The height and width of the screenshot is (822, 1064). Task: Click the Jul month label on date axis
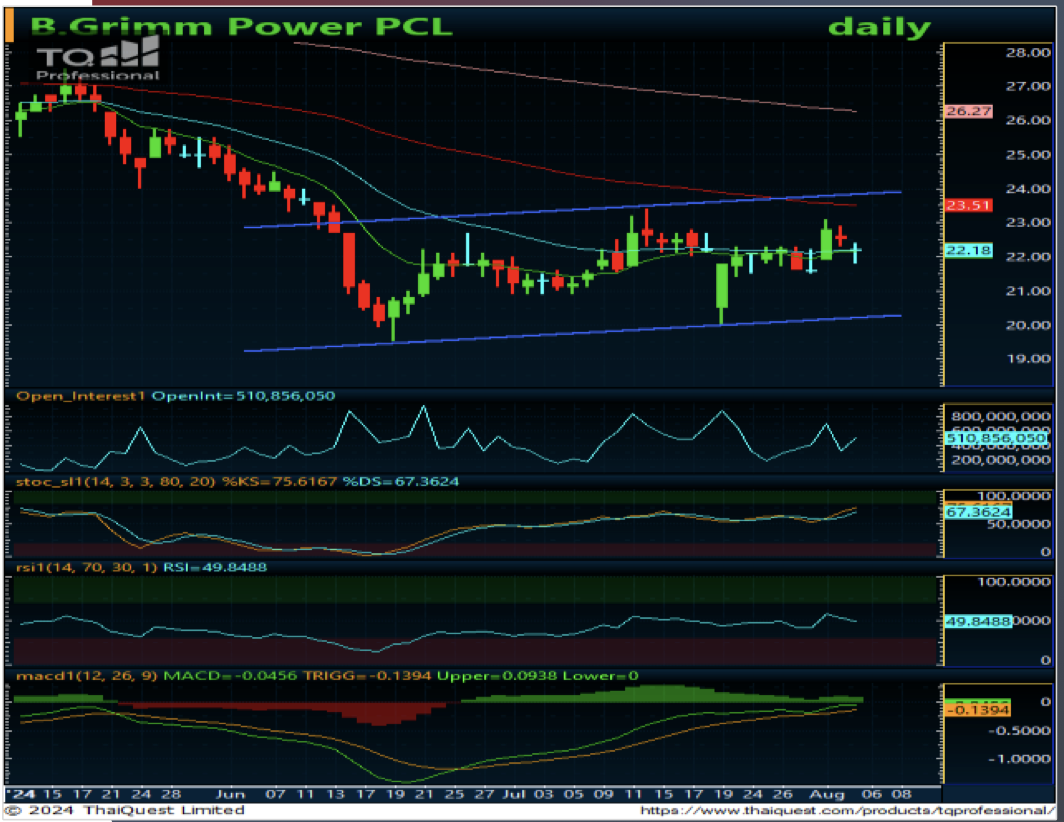click(514, 793)
